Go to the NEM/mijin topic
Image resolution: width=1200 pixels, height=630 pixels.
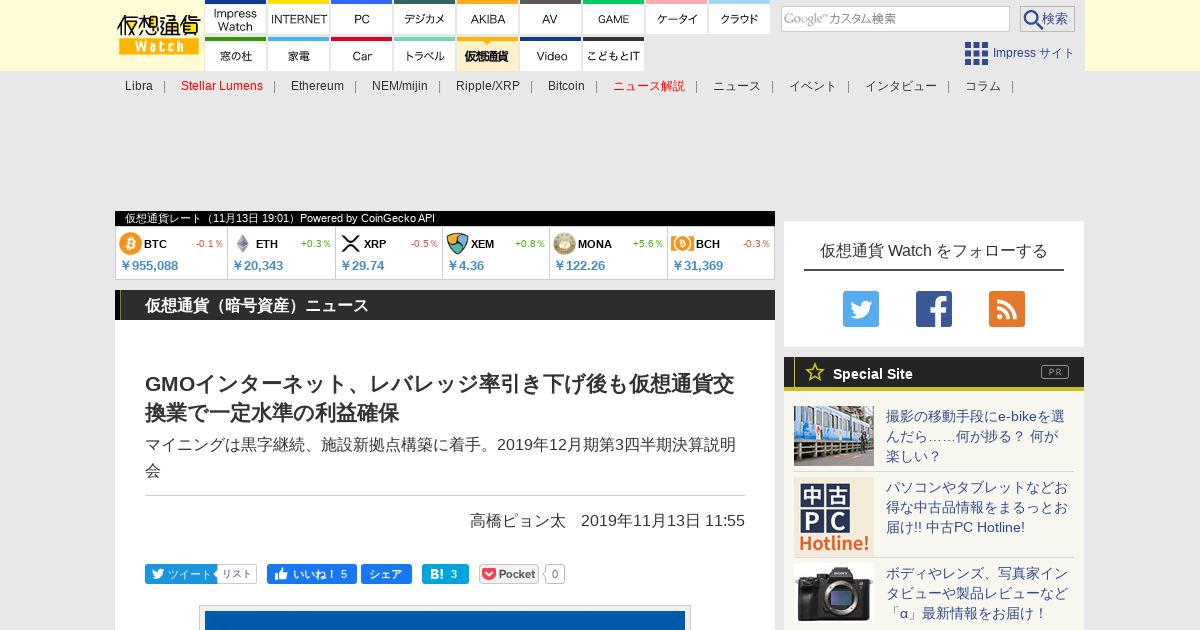[x=400, y=86]
